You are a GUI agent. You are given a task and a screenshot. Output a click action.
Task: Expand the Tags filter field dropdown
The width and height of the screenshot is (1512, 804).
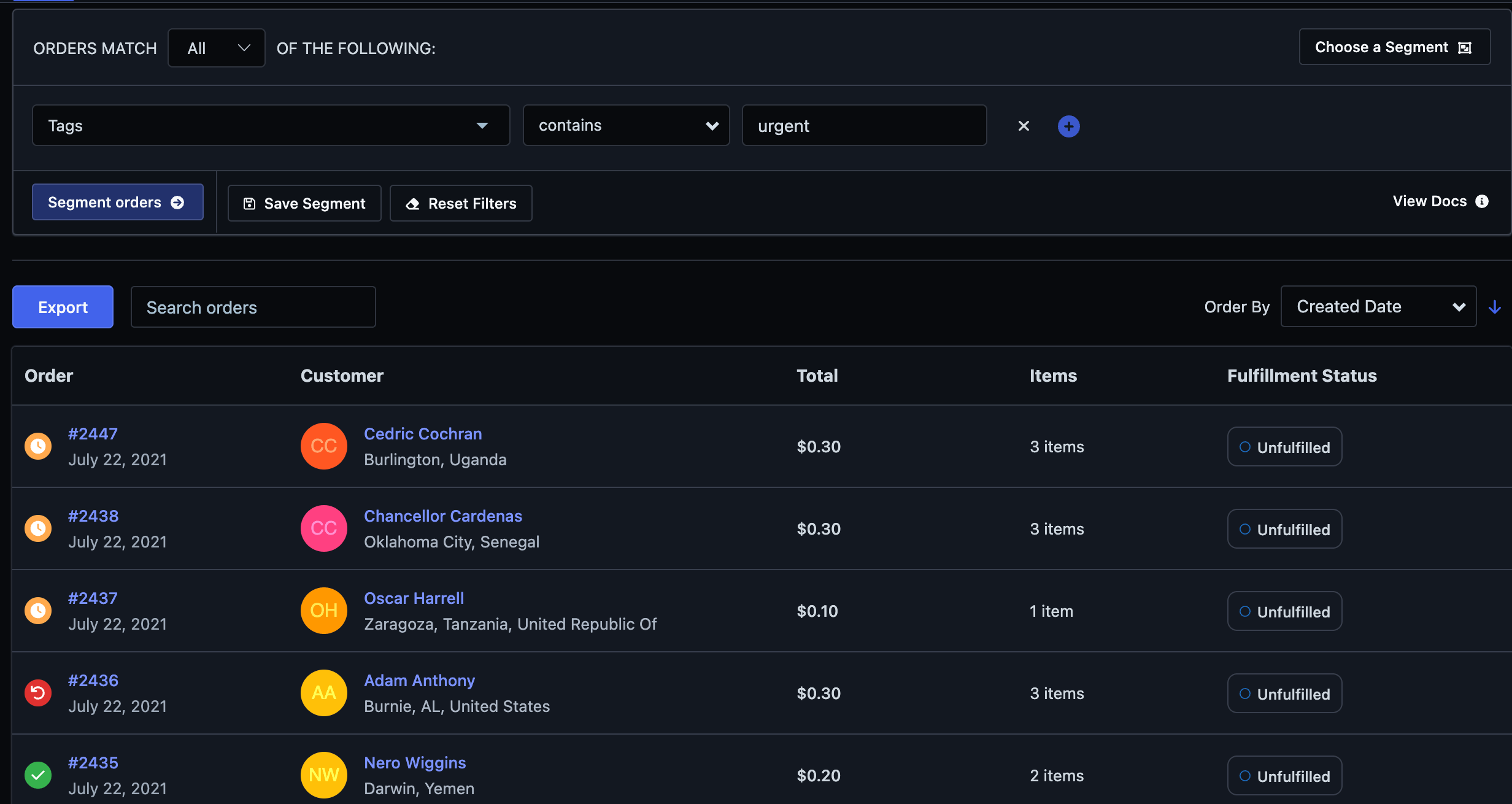pos(271,126)
